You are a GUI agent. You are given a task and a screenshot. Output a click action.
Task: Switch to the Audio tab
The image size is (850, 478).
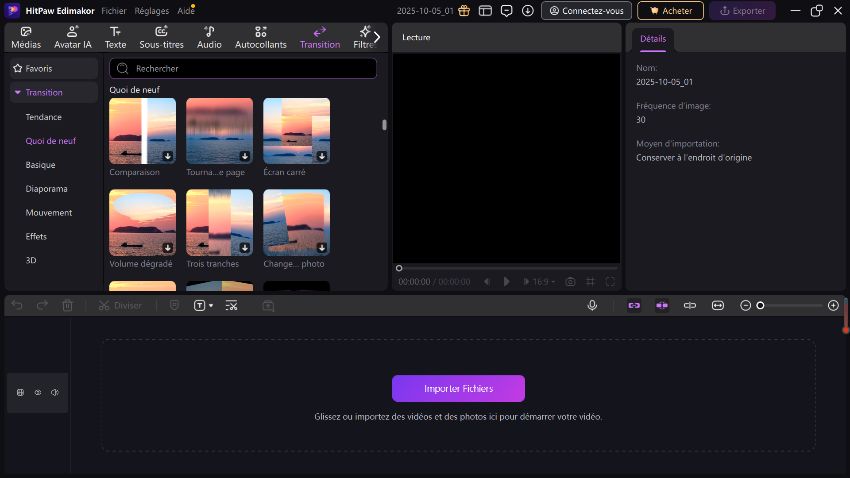coord(209,37)
